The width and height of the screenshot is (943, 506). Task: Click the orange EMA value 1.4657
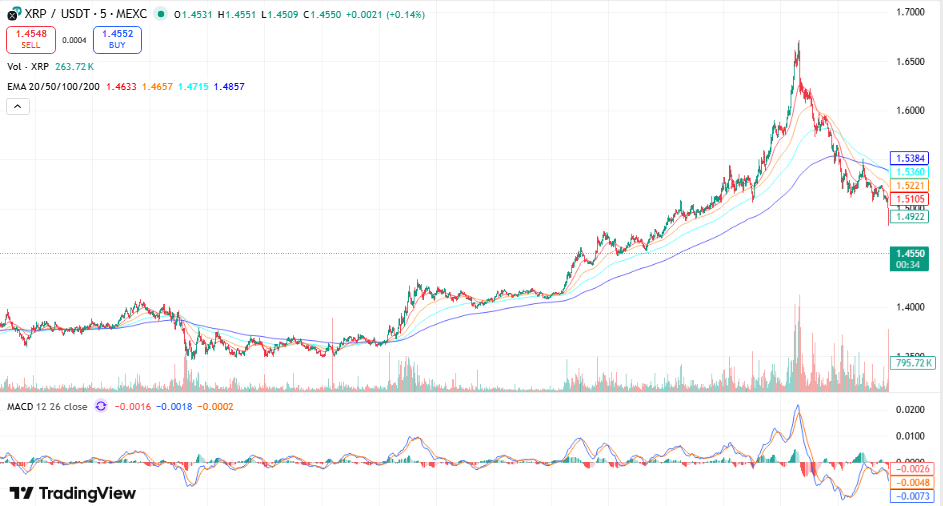[x=158, y=87]
